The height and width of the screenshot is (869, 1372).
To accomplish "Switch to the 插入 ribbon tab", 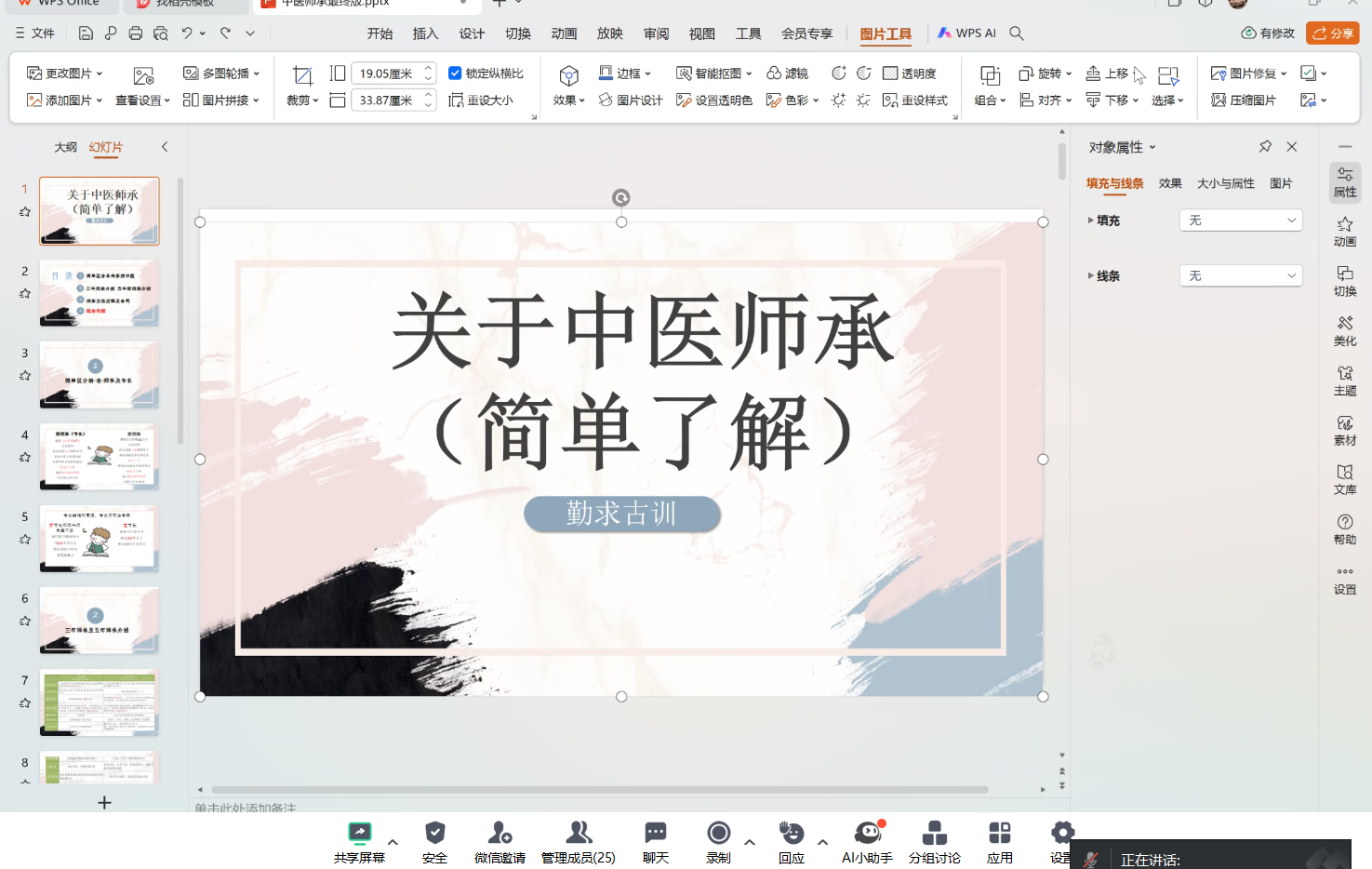I will 425,33.
